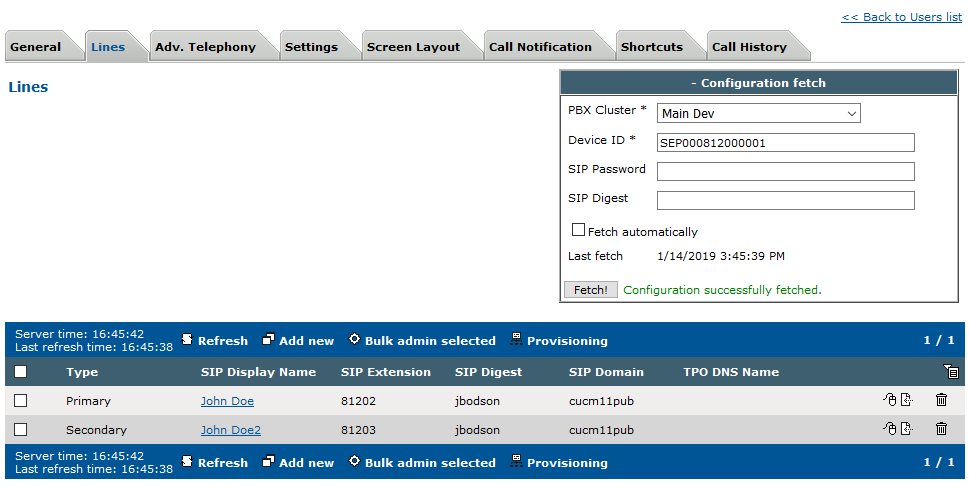Click the document-arrow icon in the Secondary row
Image resolution: width=969 pixels, height=488 pixels.
pos(907,428)
